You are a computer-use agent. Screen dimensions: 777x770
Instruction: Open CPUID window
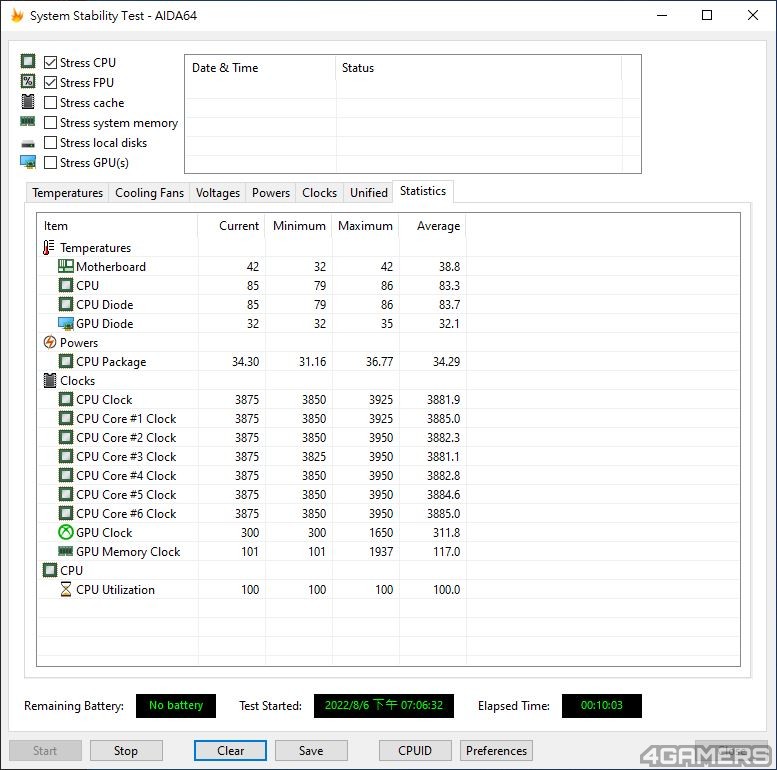tap(415, 751)
